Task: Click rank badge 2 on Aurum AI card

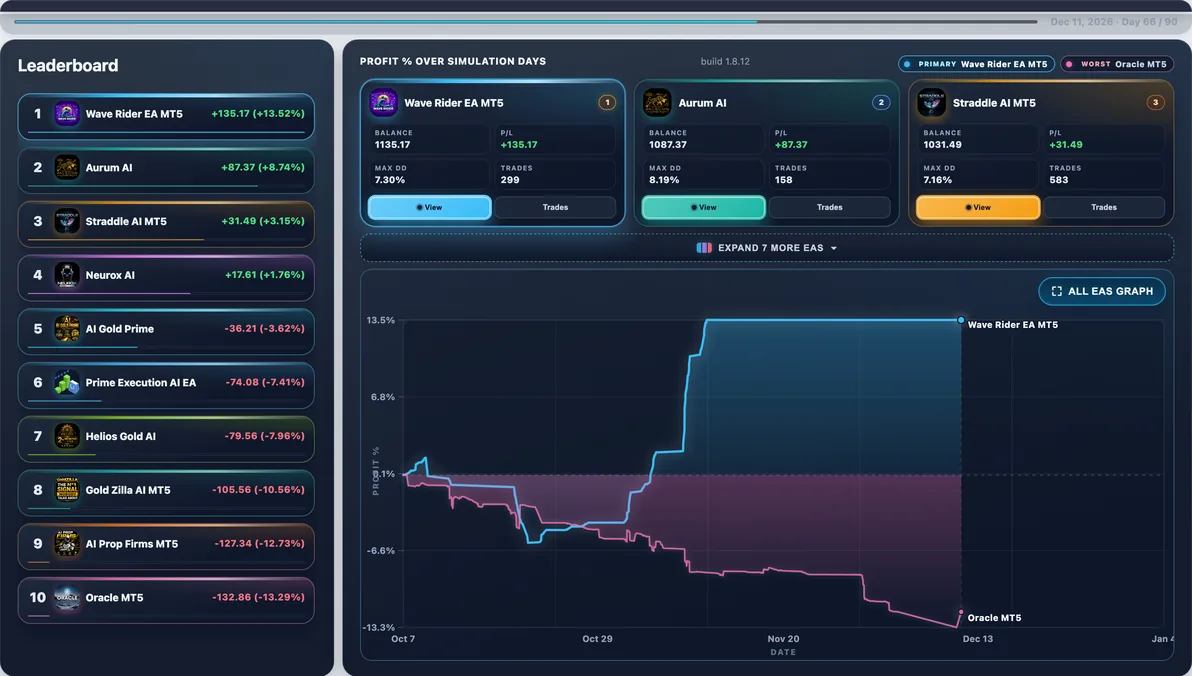Action: pyautogui.click(x=881, y=103)
